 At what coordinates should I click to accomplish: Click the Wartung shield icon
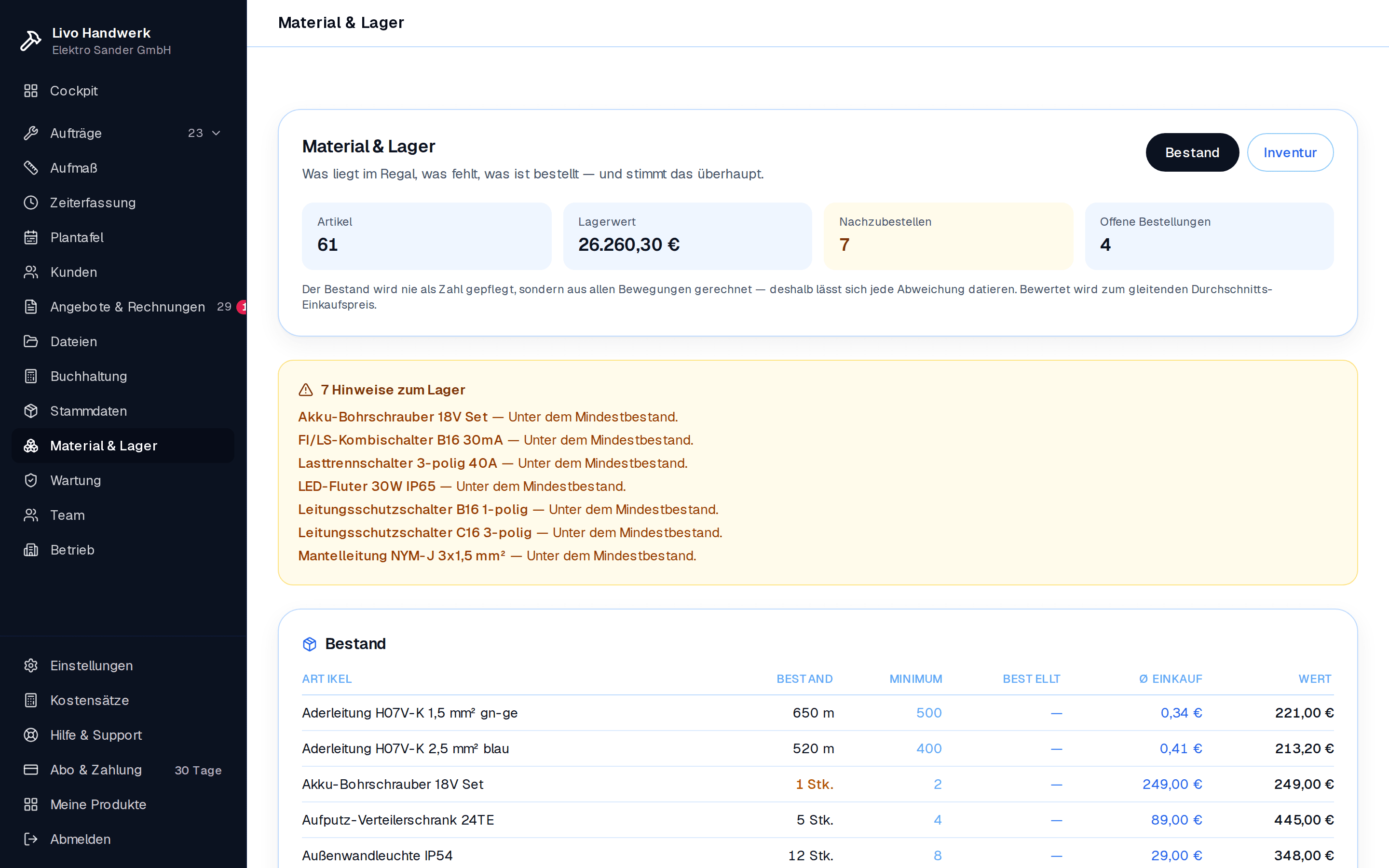pos(31,480)
